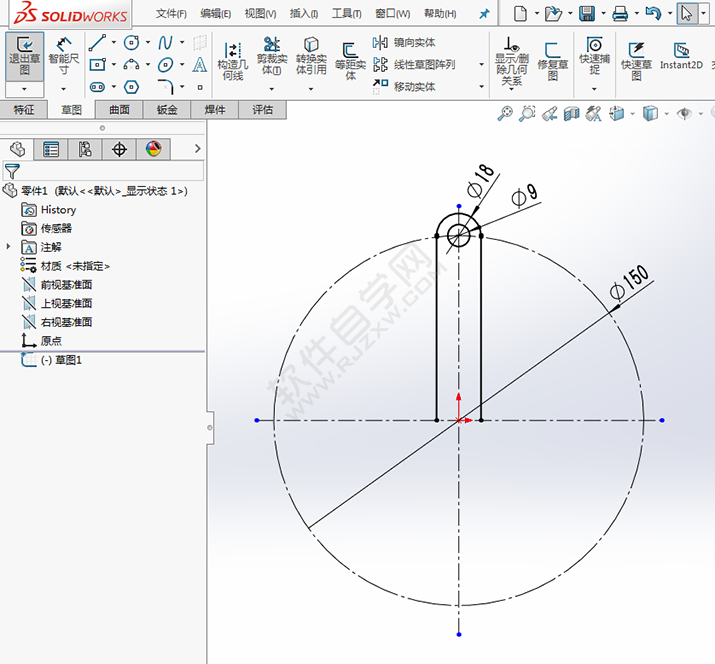This screenshot has width=715, height=664.
Task: Click Mirror Entities (镜向实体)
Action: click(404, 42)
